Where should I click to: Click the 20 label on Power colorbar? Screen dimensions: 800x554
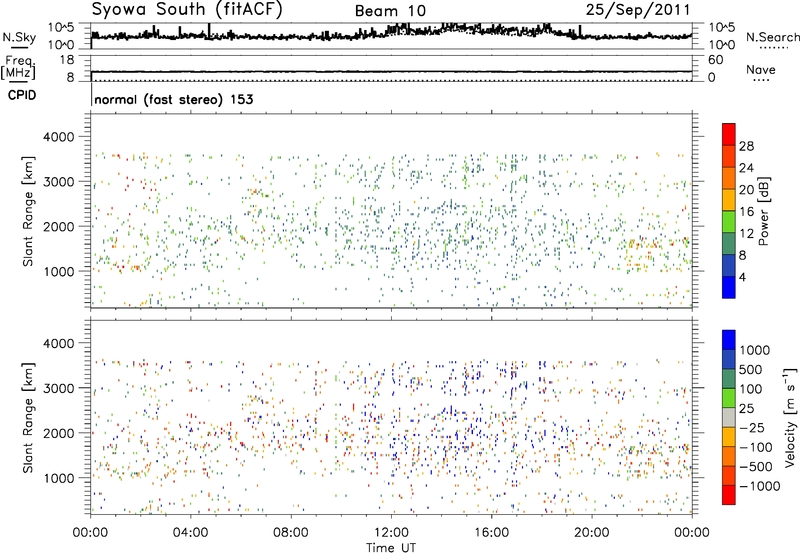tap(746, 190)
